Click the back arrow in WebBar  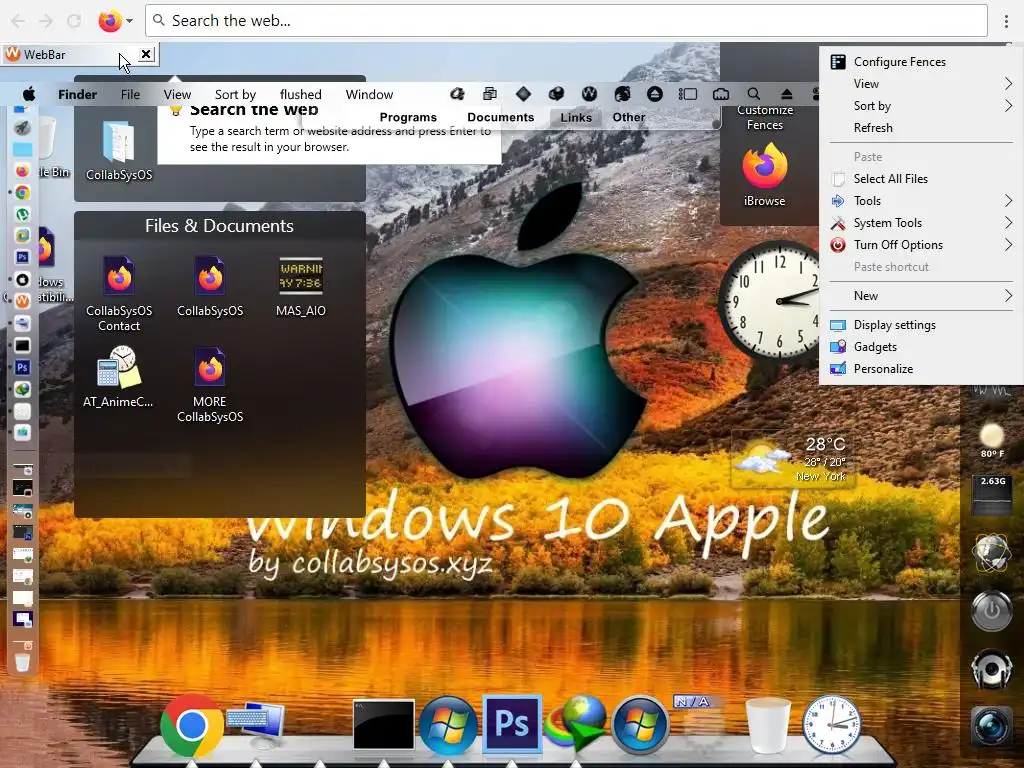click(18, 21)
